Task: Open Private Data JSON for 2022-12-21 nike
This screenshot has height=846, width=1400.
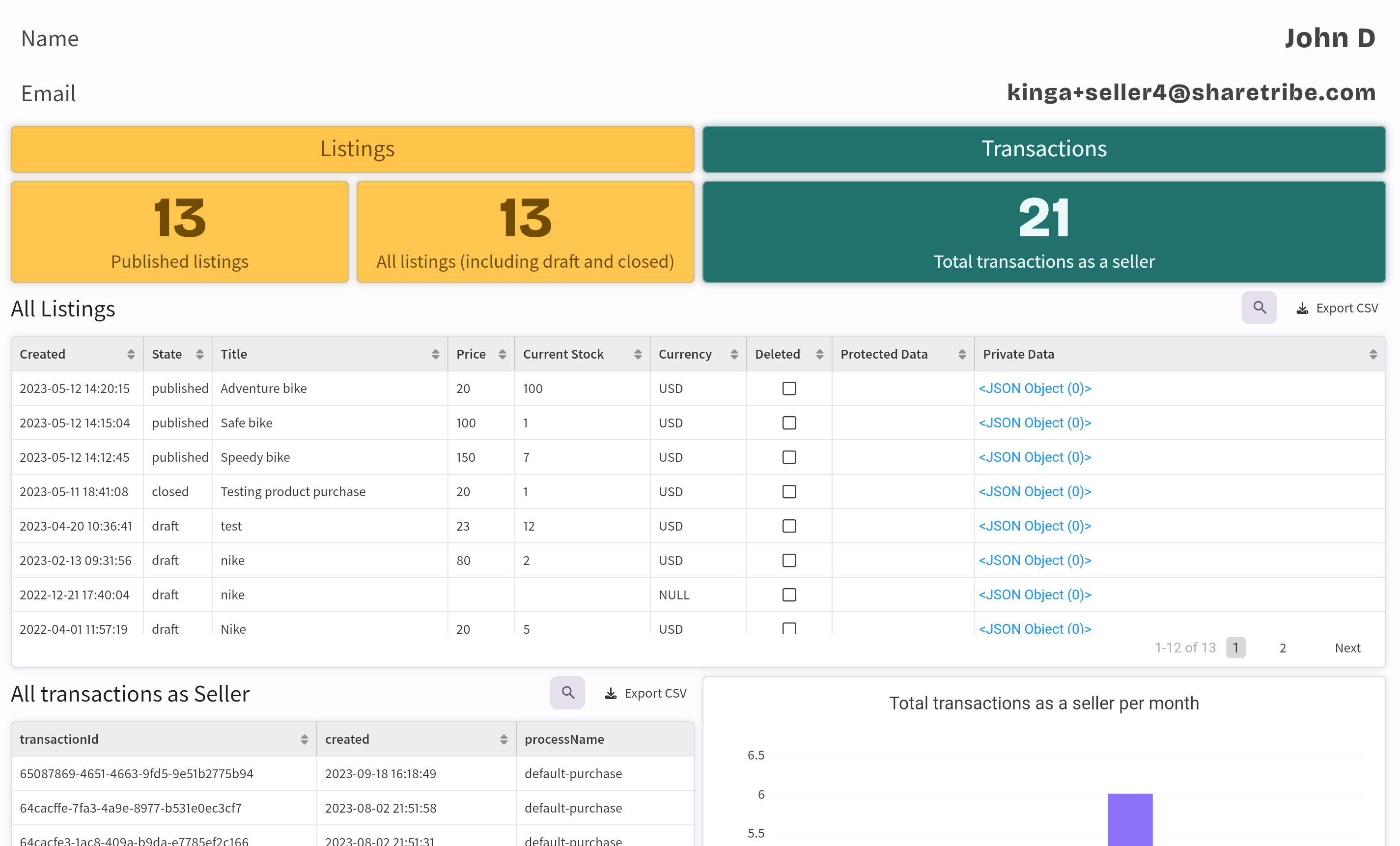Action: tap(1035, 594)
